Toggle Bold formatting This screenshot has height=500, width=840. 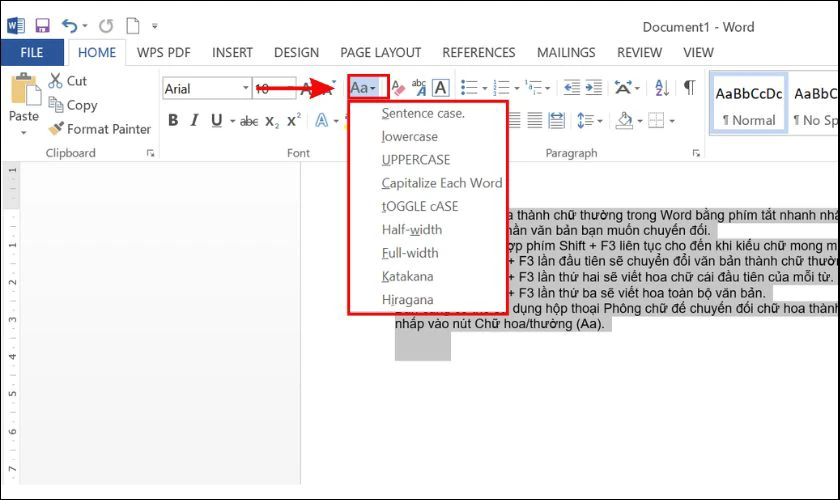tap(173, 121)
